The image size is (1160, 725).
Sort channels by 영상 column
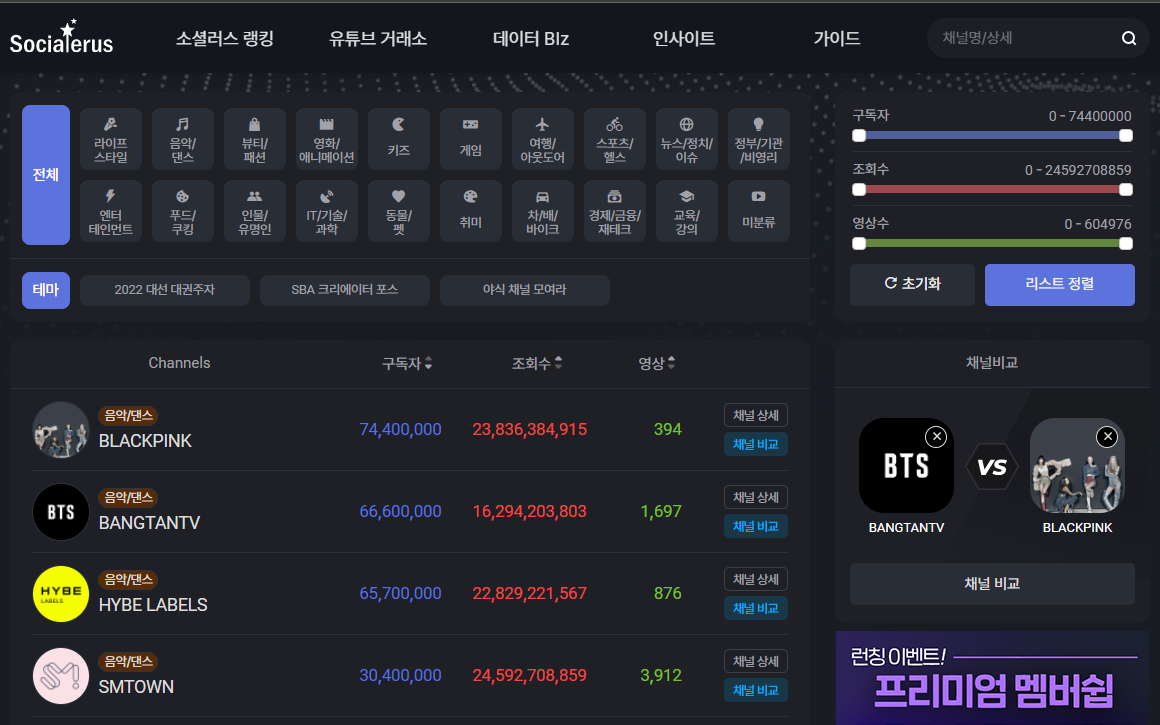(657, 363)
